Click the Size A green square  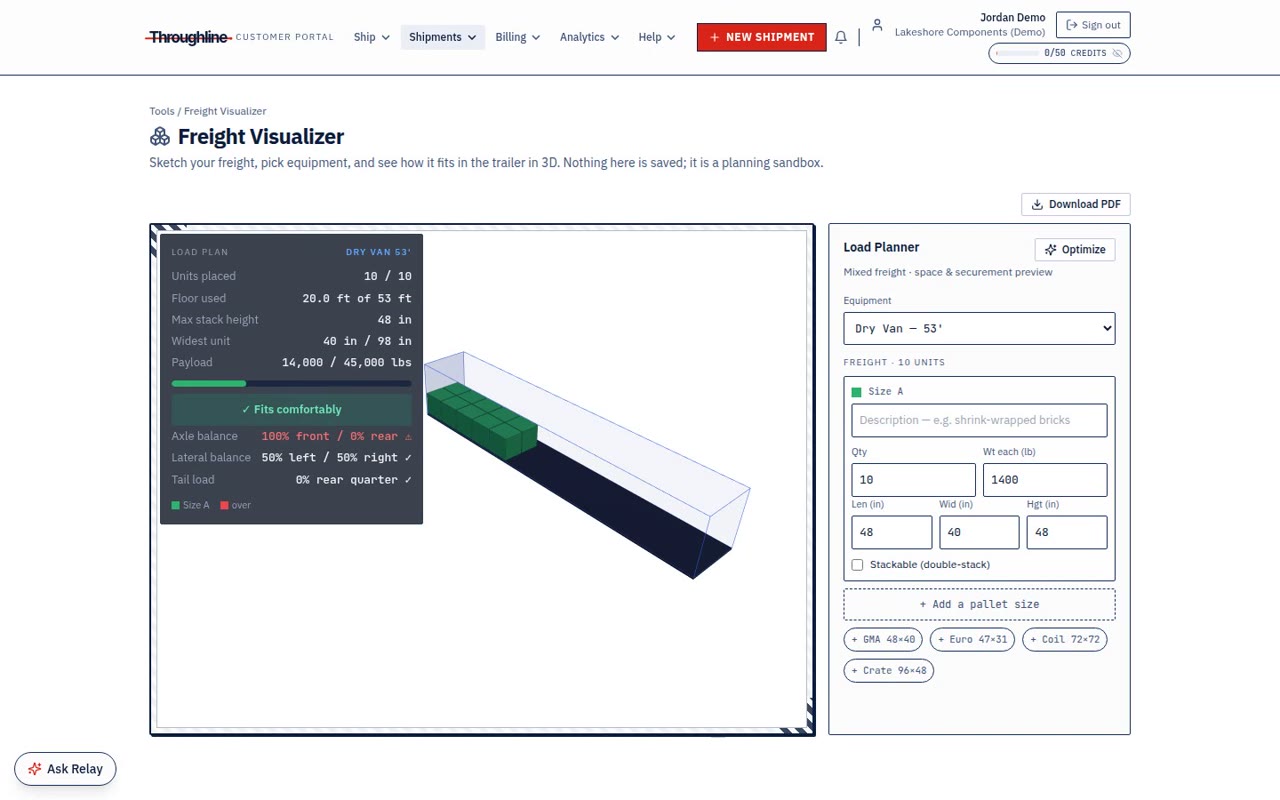856,392
